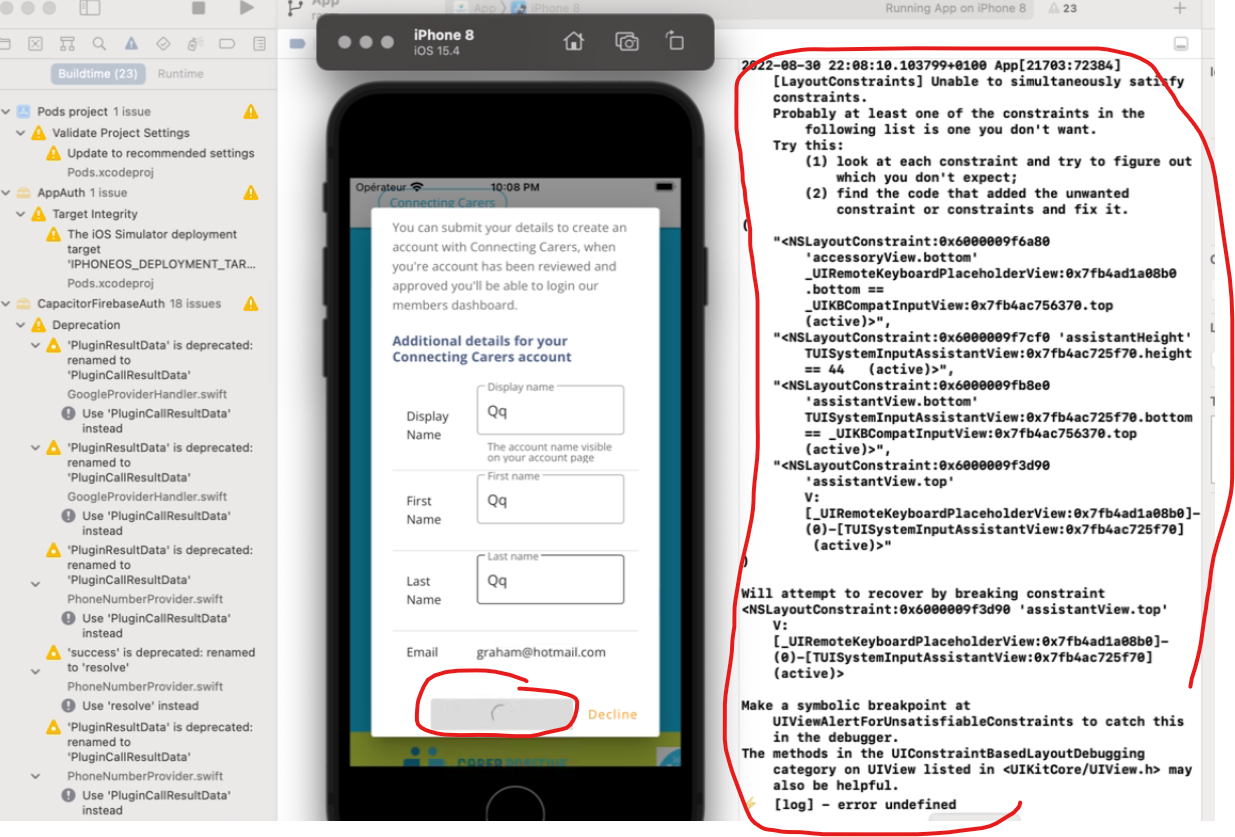1235x837 pixels.
Task: Click the email graham@hotmail.com text
Action: [541, 652]
